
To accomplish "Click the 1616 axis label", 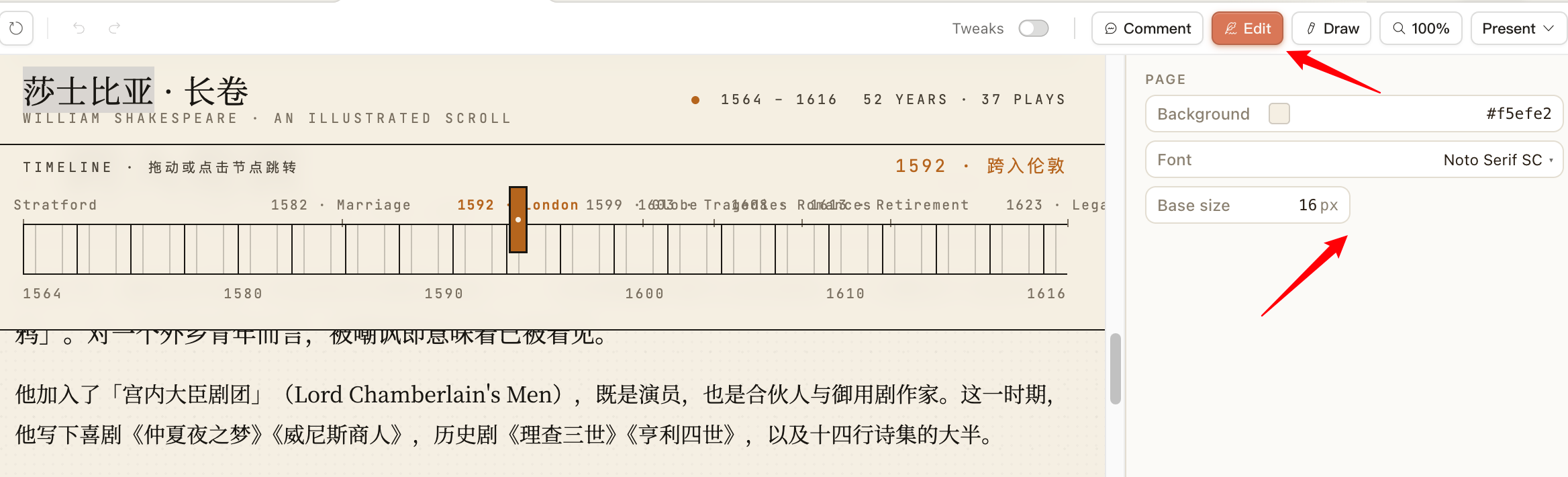I will 1046,294.
